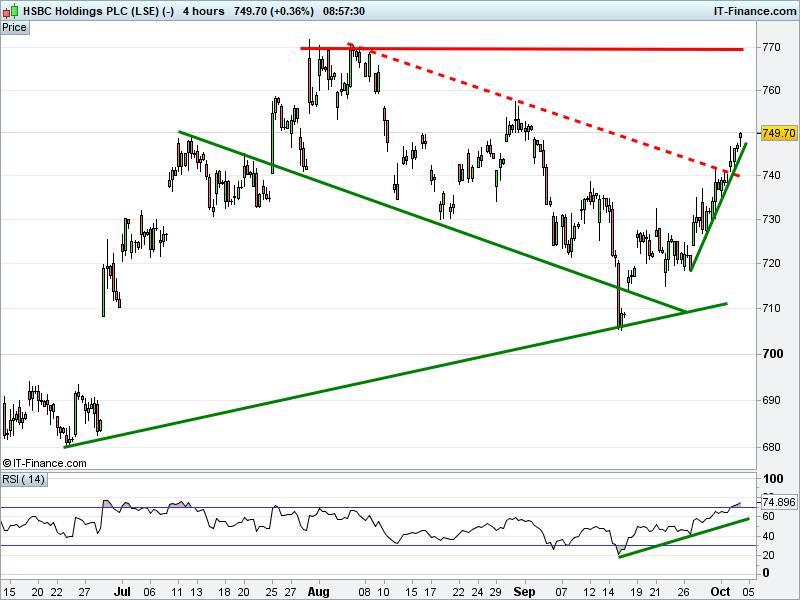This screenshot has width=800, height=600.
Task: Click the 100 RSI axis label
Action: click(772, 479)
